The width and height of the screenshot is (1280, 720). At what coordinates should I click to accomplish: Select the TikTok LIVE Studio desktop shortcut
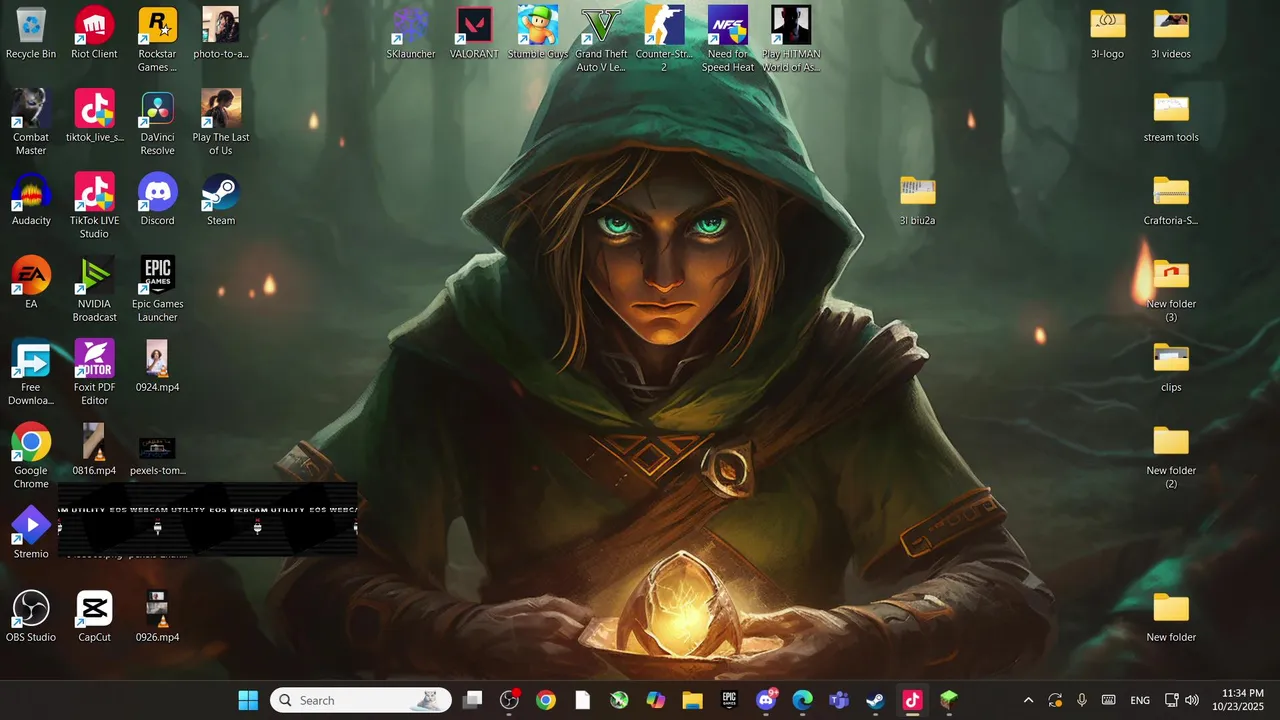(94, 205)
